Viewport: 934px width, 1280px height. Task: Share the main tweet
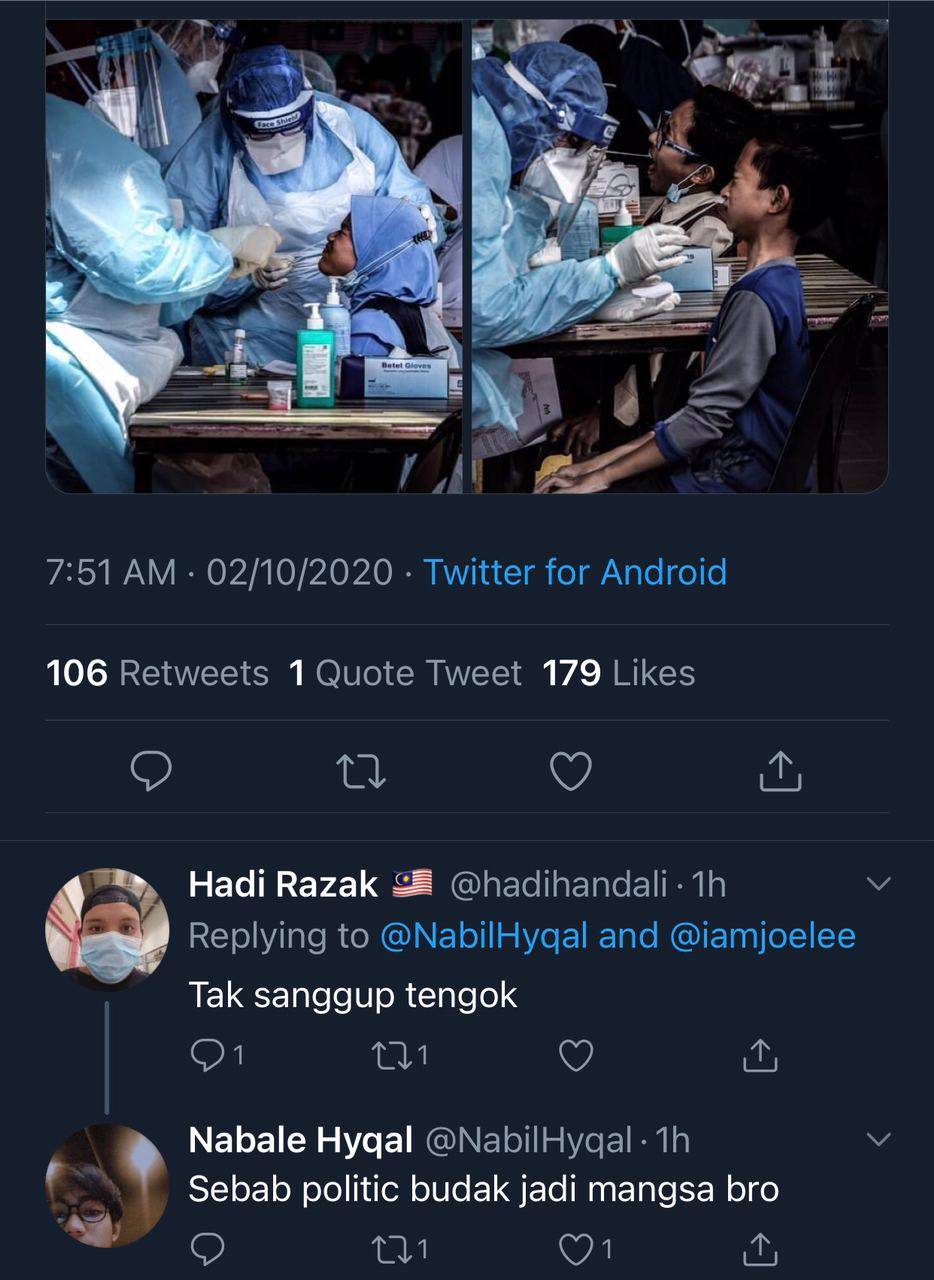(x=780, y=772)
